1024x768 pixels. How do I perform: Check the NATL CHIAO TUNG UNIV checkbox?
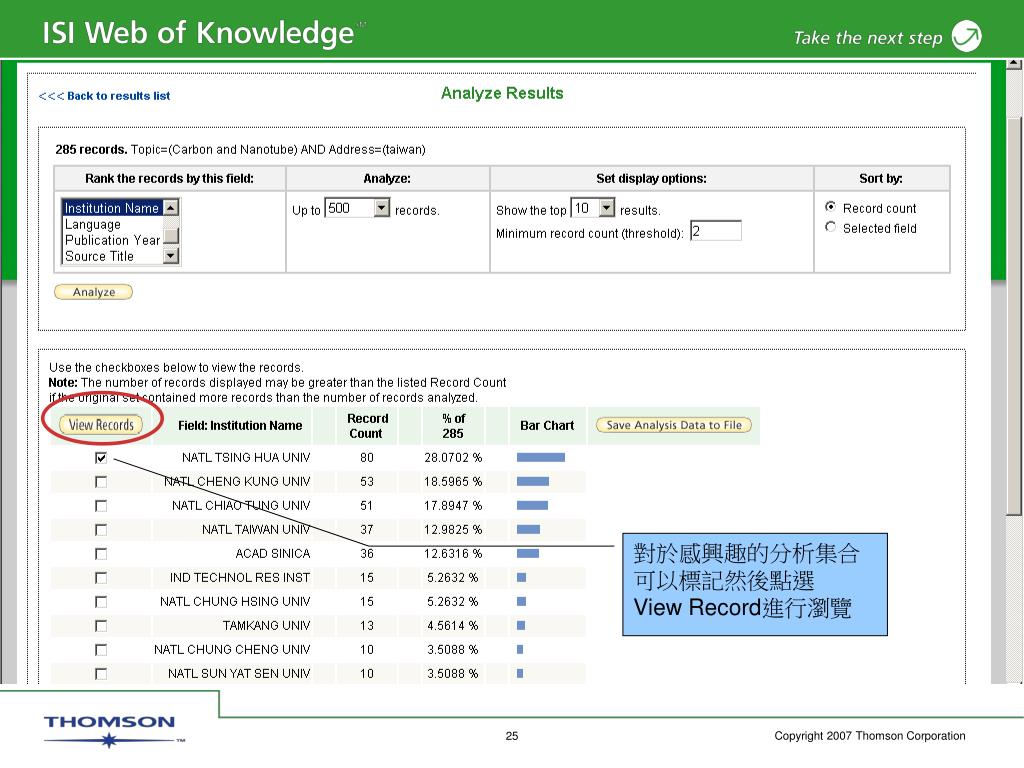[x=101, y=506]
